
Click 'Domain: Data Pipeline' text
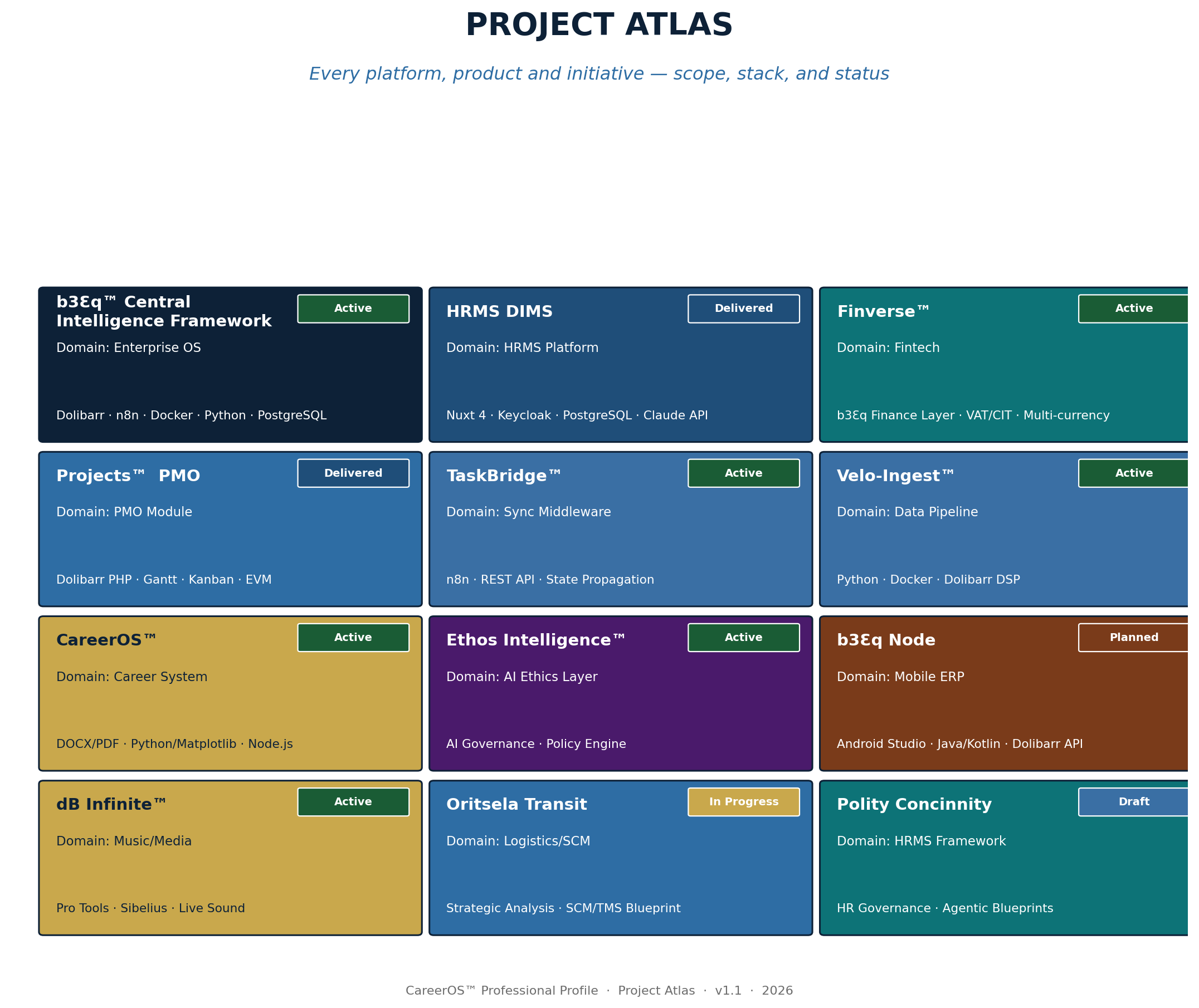click(907, 512)
